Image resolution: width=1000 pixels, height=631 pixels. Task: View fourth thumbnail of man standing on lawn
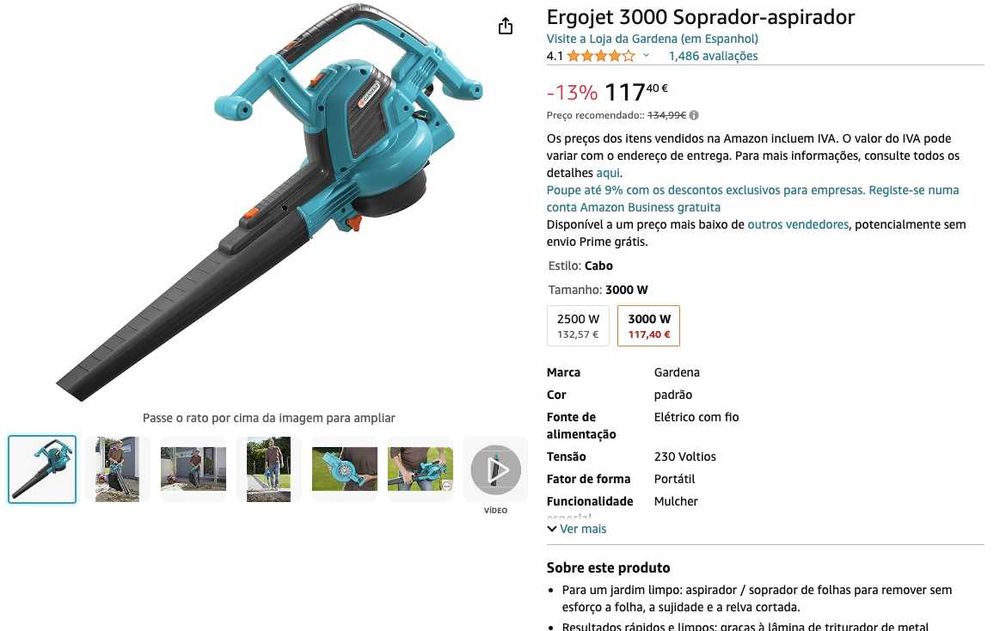point(268,469)
